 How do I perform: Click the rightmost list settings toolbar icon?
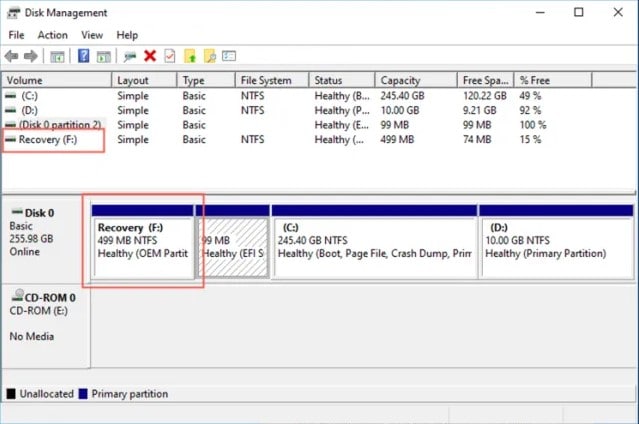[x=230, y=56]
